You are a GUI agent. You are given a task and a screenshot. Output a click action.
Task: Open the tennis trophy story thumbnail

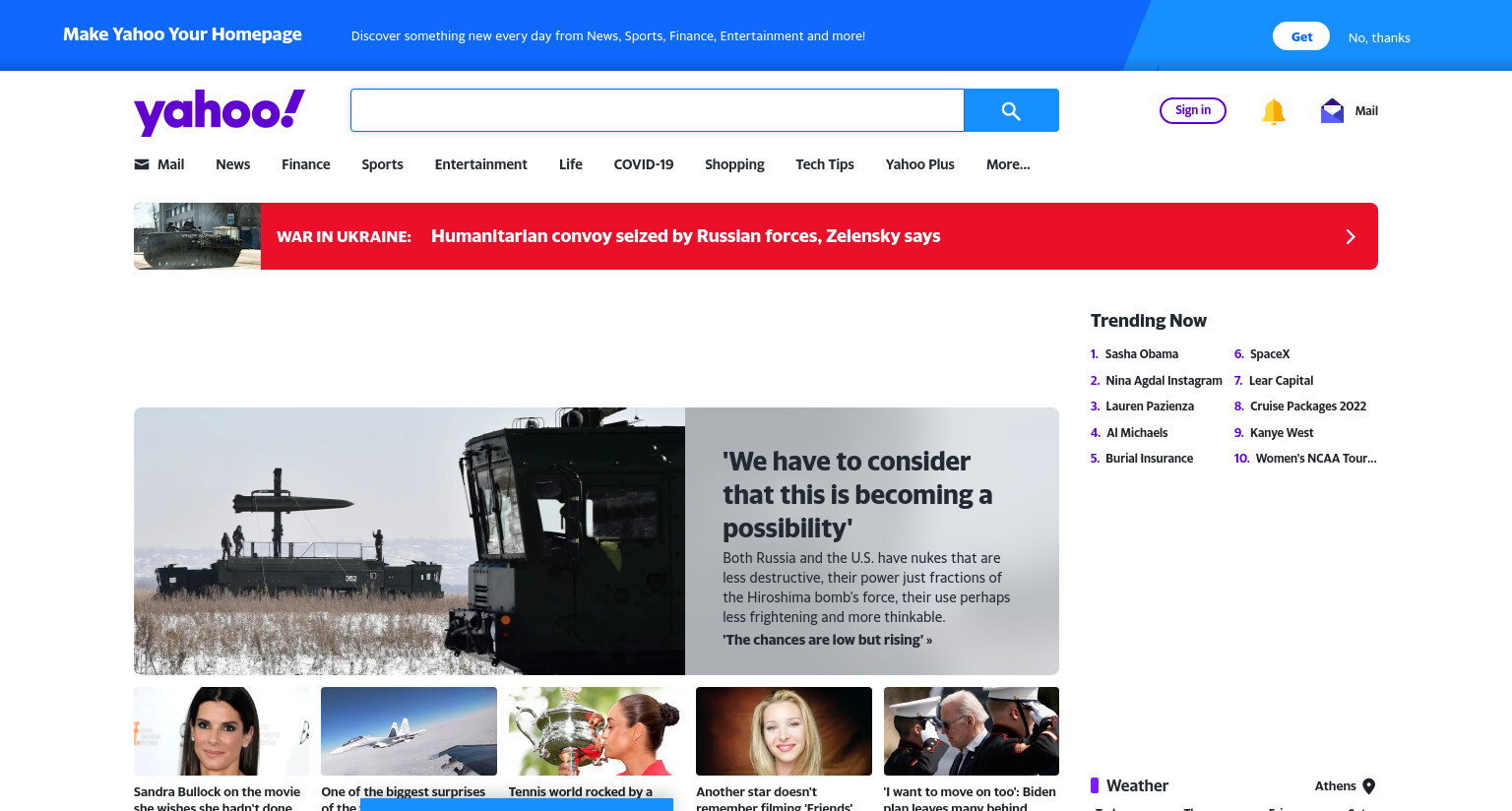pos(597,731)
